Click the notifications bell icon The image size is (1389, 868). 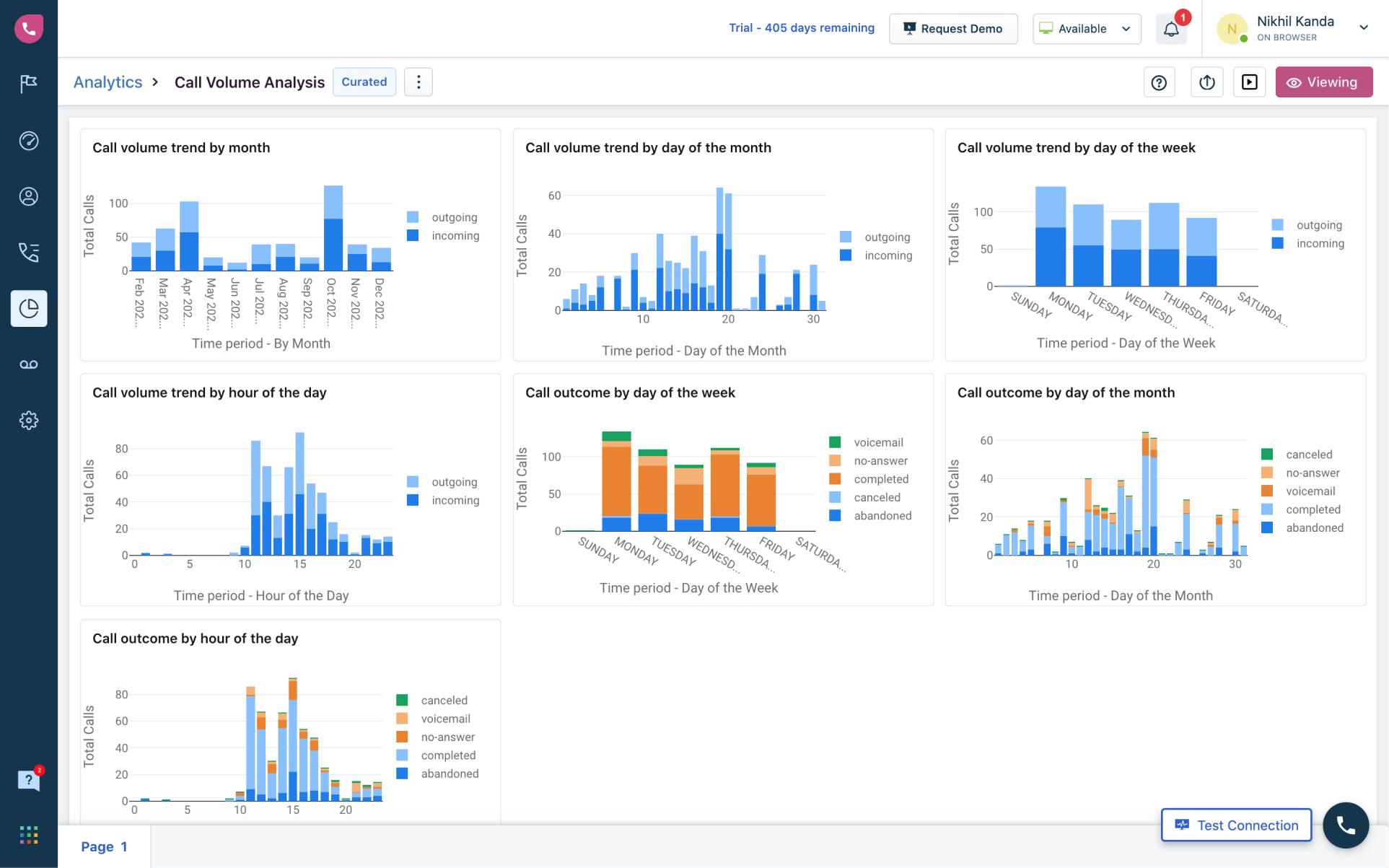[x=1171, y=29]
